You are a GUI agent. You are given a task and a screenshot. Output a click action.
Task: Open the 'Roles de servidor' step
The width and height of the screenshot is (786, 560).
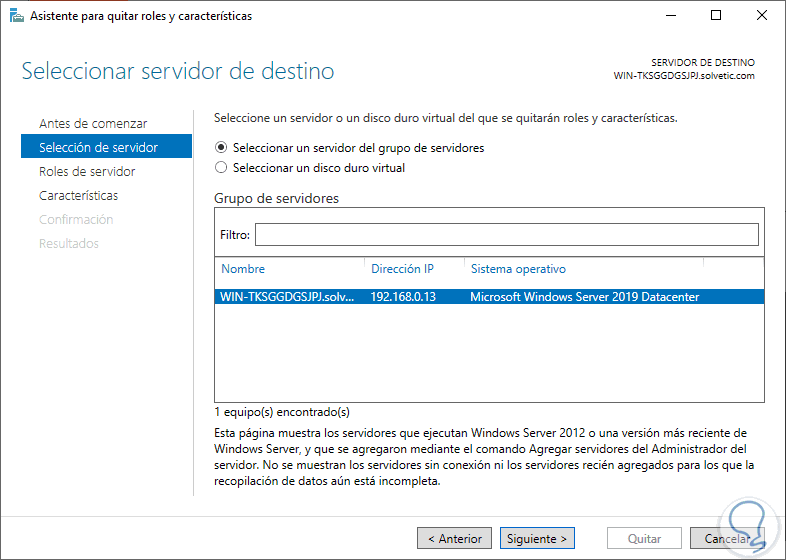pos(87,171)
